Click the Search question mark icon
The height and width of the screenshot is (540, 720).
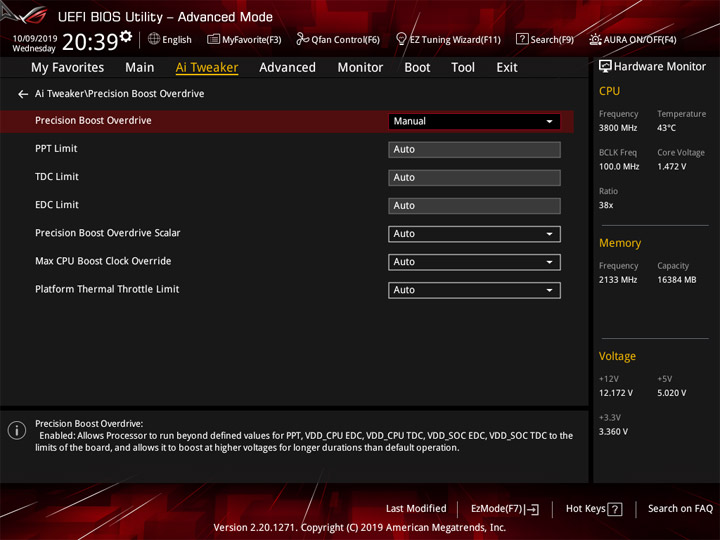click(x=522, y=39)
